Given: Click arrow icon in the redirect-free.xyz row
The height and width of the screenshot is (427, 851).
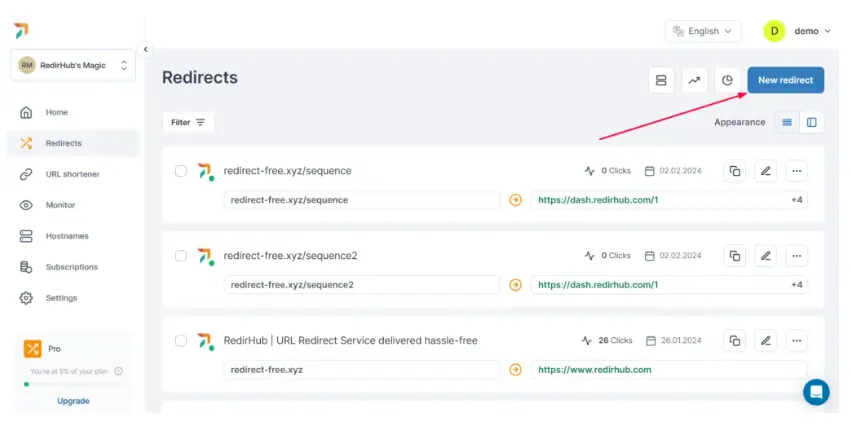Looking at the screenshot, I should click(x=516, y=369).
